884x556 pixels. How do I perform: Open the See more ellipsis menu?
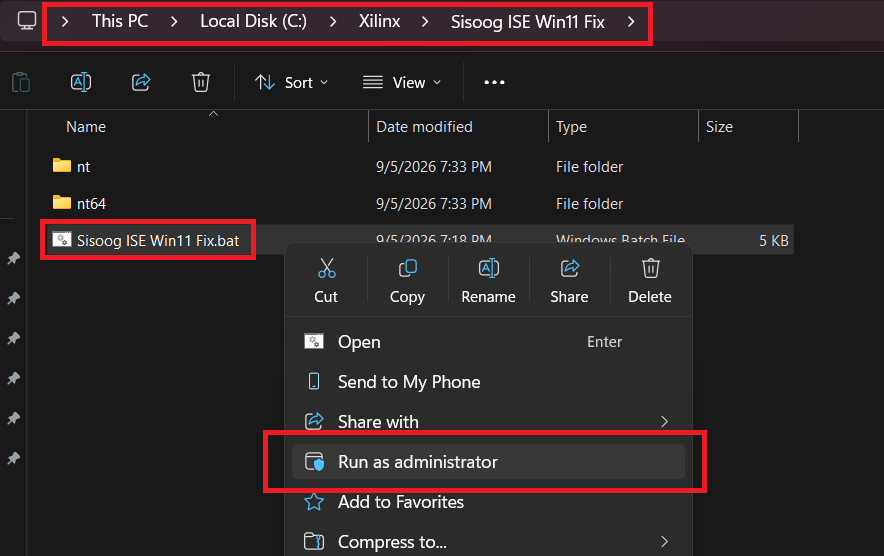[494, 82]
